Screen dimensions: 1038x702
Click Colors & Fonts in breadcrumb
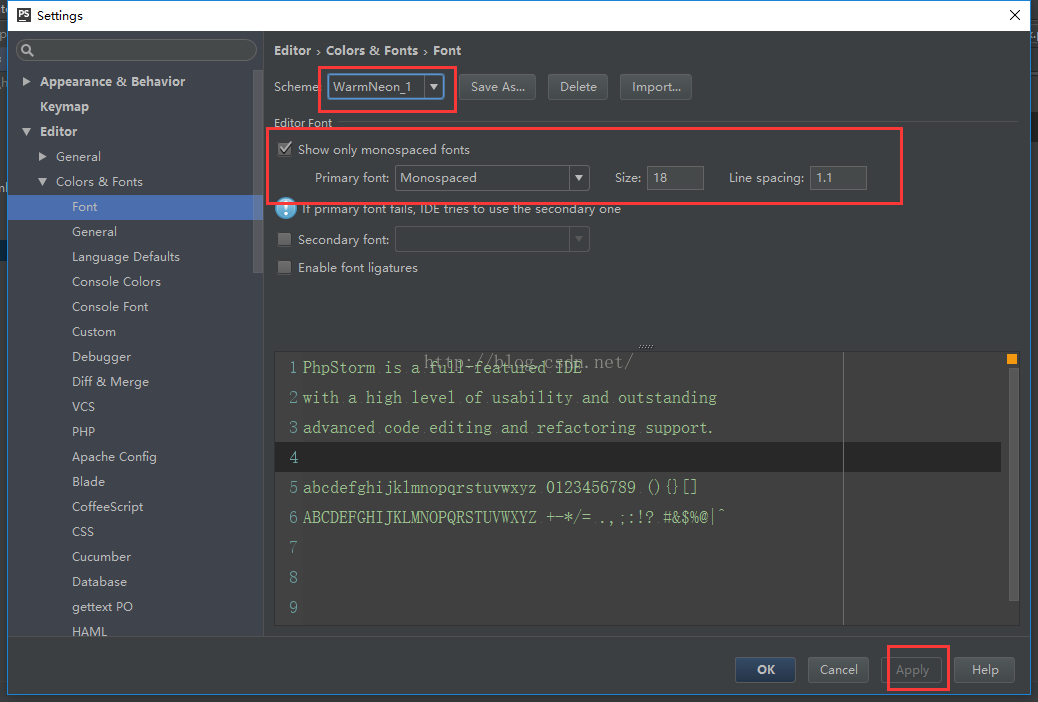tap(372, 50)
